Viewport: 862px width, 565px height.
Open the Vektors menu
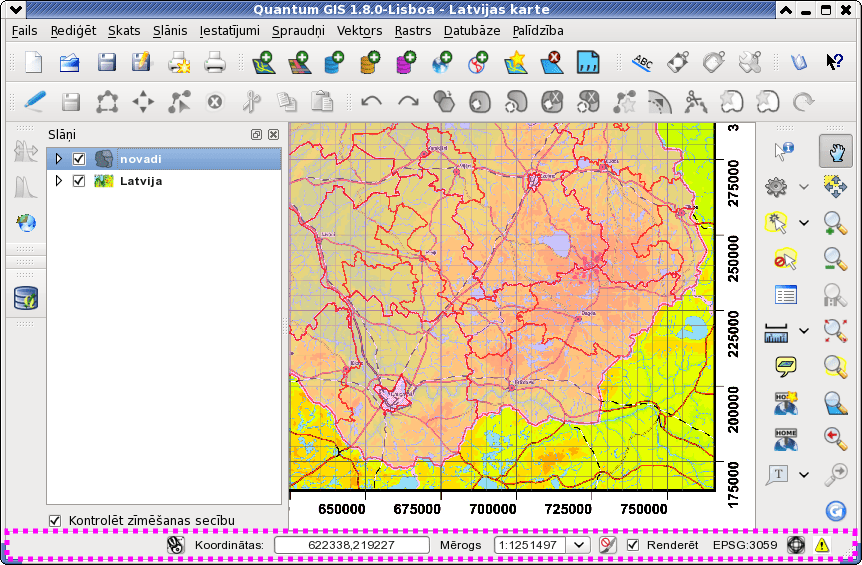360,31
